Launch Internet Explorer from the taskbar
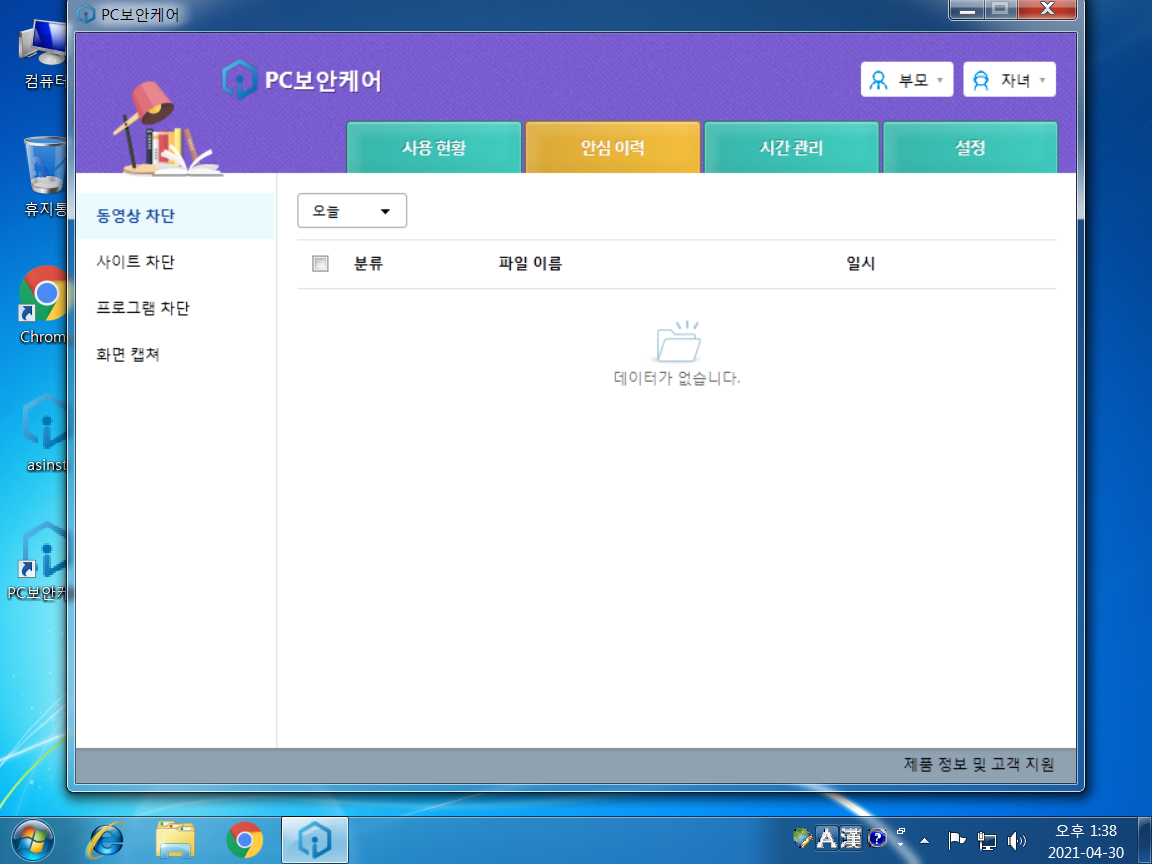This screenshot has width=1152, height=864. point(106,840)
